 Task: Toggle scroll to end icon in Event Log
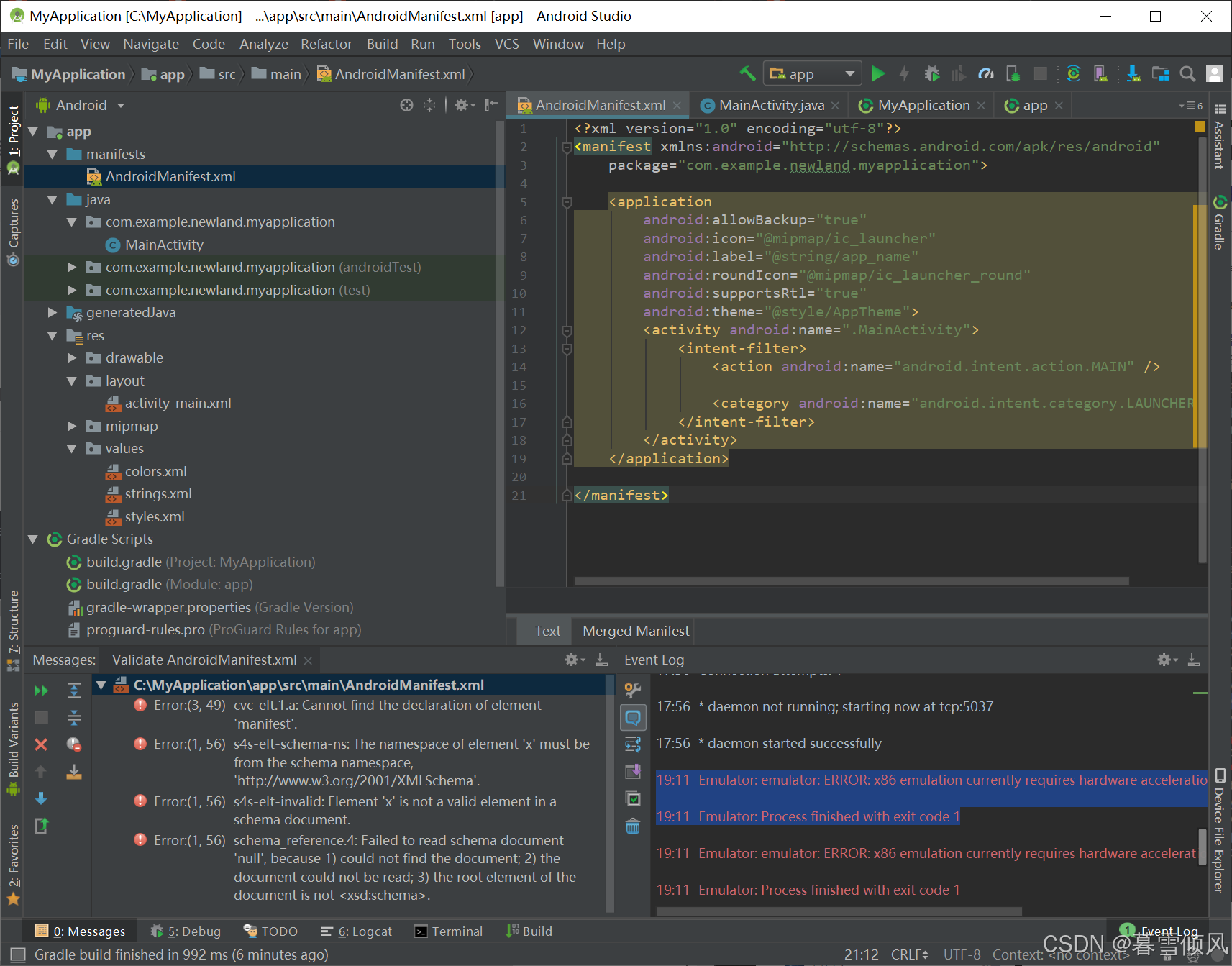pyautogui.click(x=633, y=772)
